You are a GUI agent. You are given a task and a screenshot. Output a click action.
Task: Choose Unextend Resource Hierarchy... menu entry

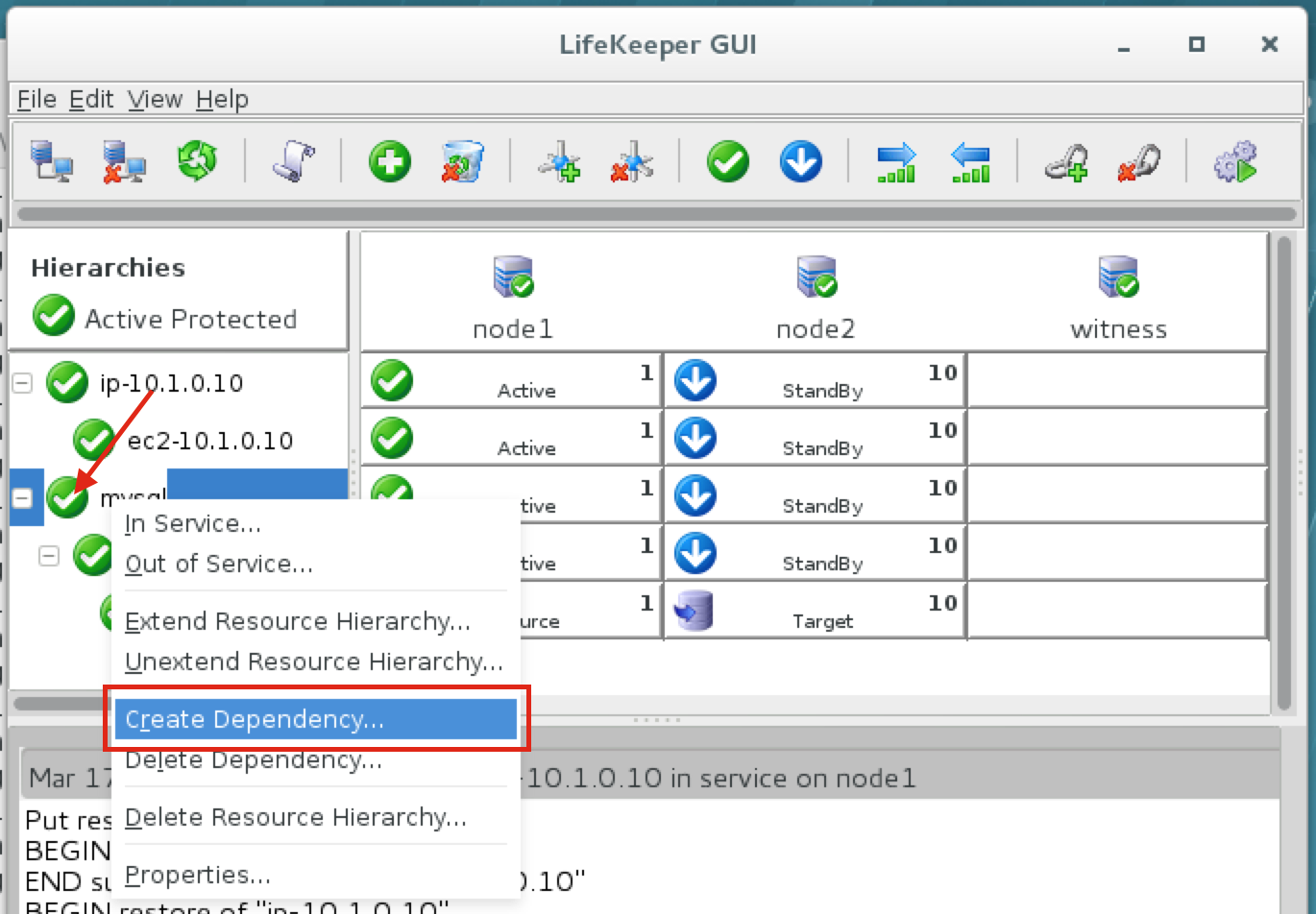pos(315,661)
